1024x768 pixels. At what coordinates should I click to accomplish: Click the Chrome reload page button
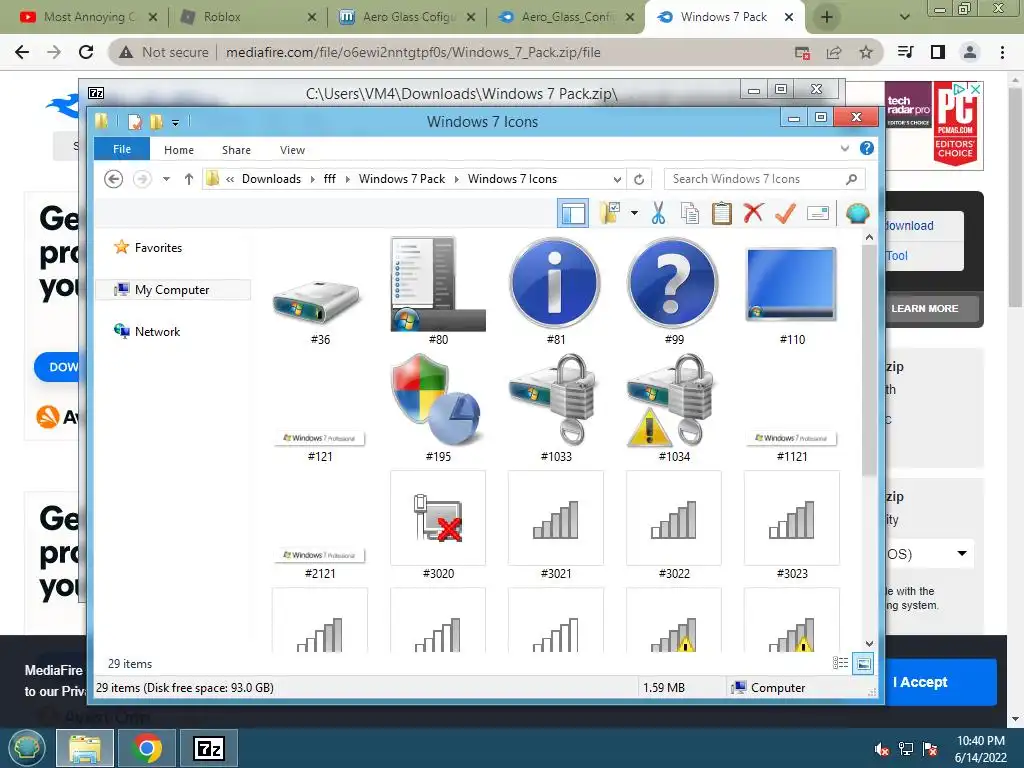point(86,52)
